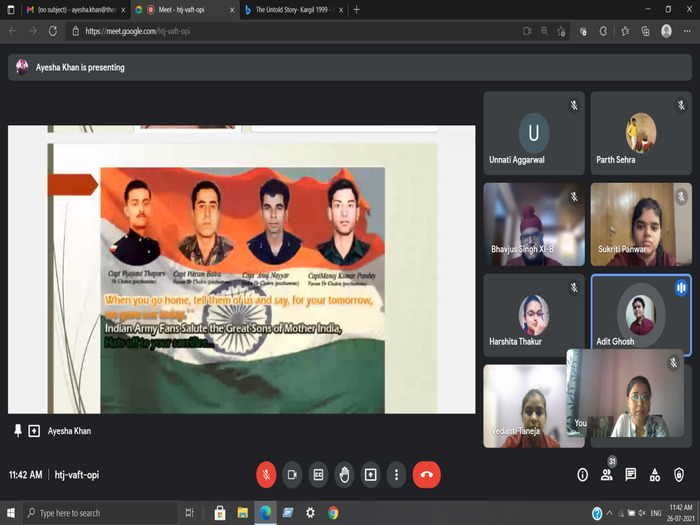View site information lock icon

pyautogui.click(x=75, y=31)
